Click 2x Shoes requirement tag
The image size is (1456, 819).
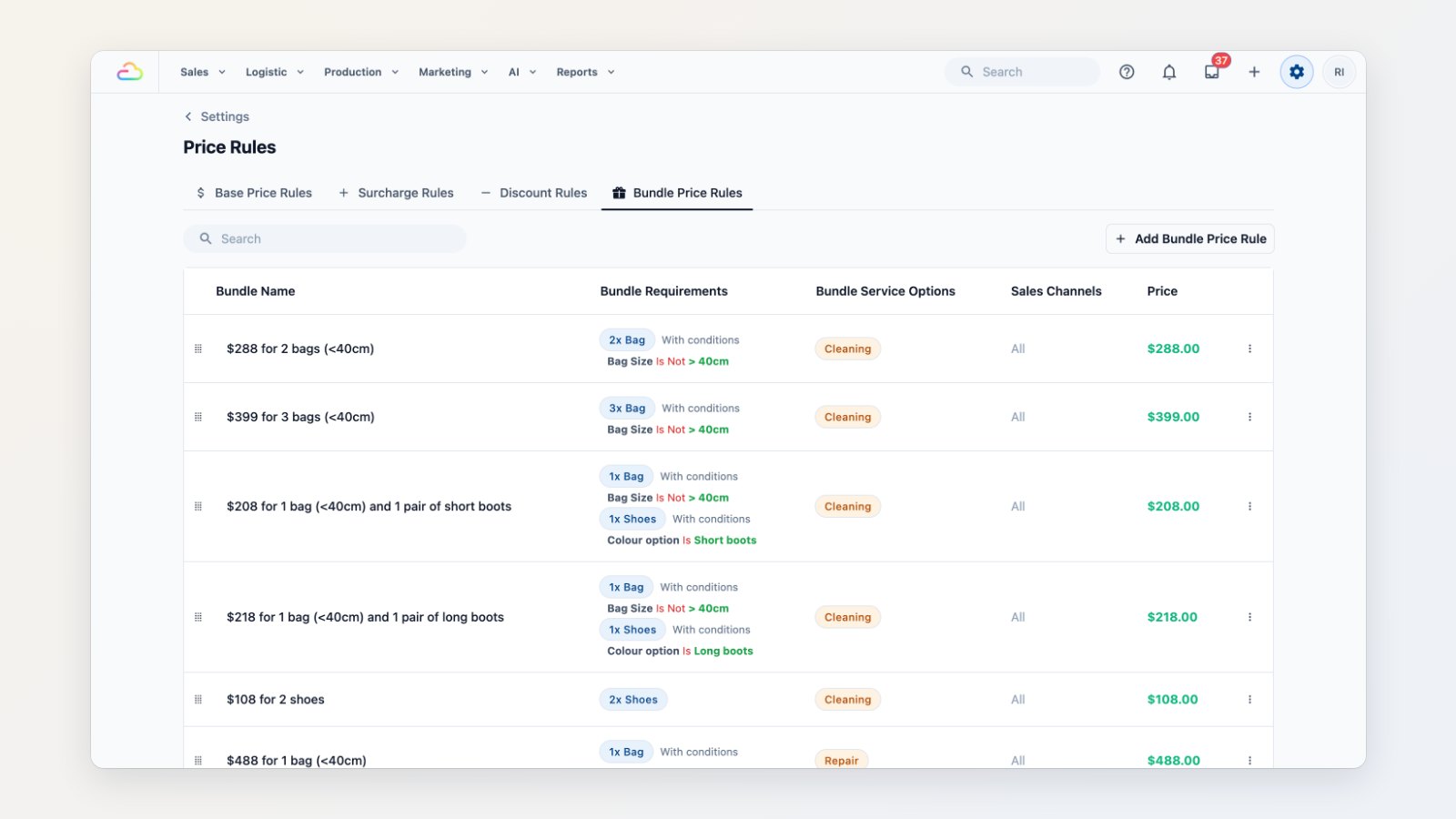(x=633, y=700)
